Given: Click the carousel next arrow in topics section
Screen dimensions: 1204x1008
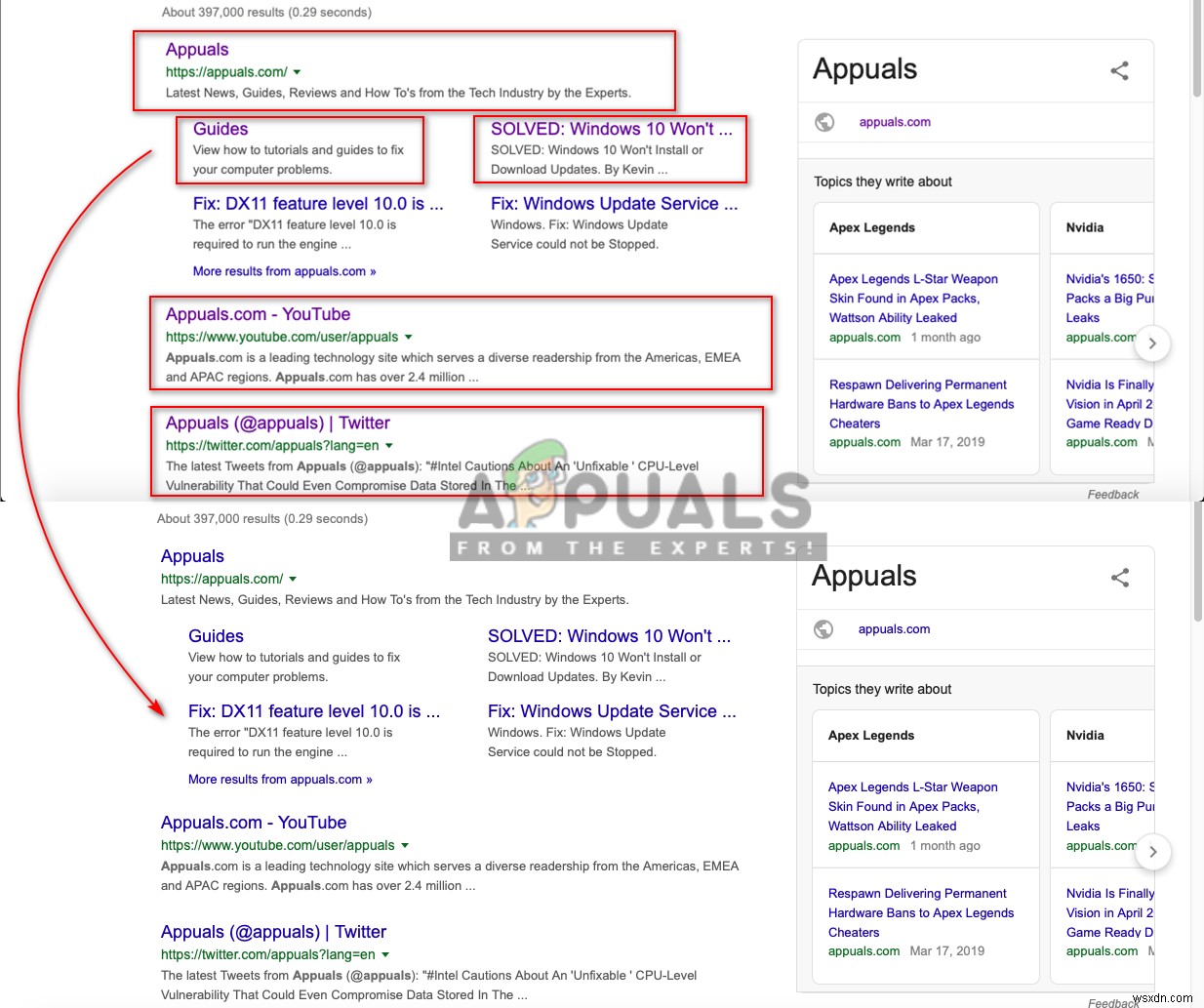Looking at the screenshot, I should 1152,343.
